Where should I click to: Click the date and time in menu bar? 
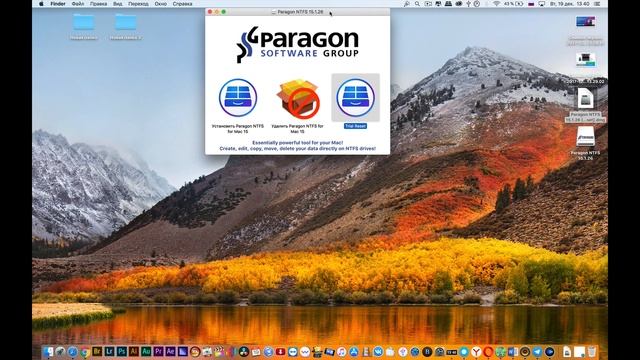(569, 4)
